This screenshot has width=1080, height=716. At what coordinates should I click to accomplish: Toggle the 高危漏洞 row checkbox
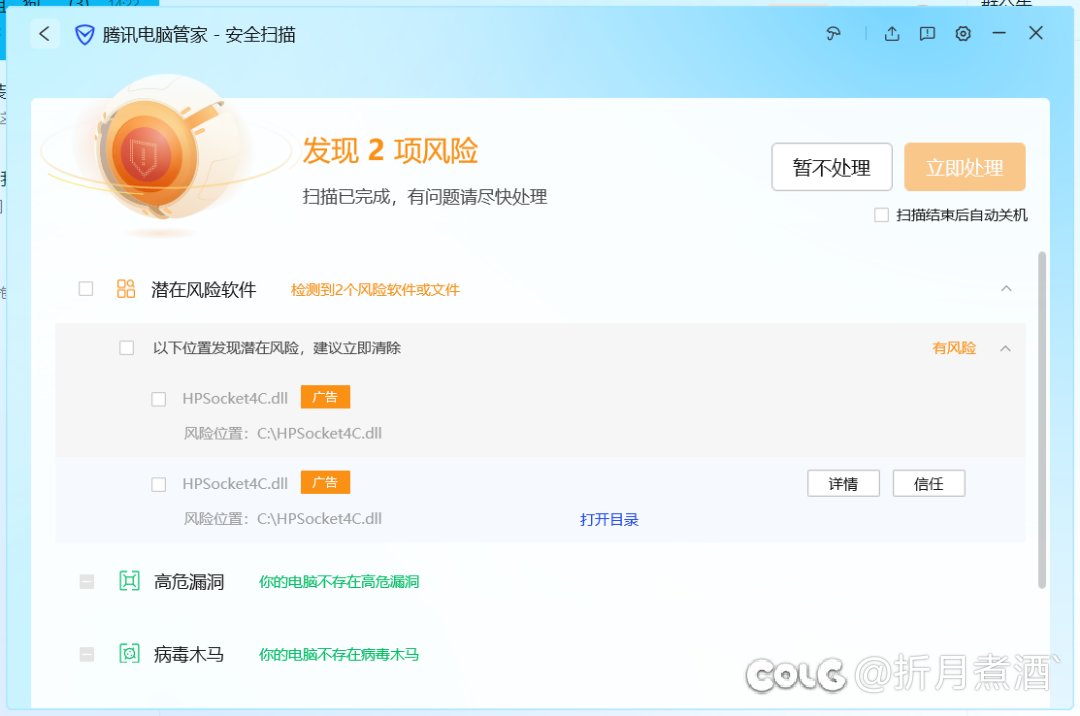click(x=87, y=582)
